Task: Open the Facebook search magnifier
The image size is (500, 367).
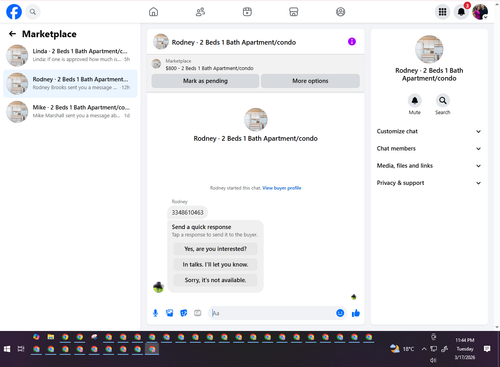Action: click(x=33, y=12)
